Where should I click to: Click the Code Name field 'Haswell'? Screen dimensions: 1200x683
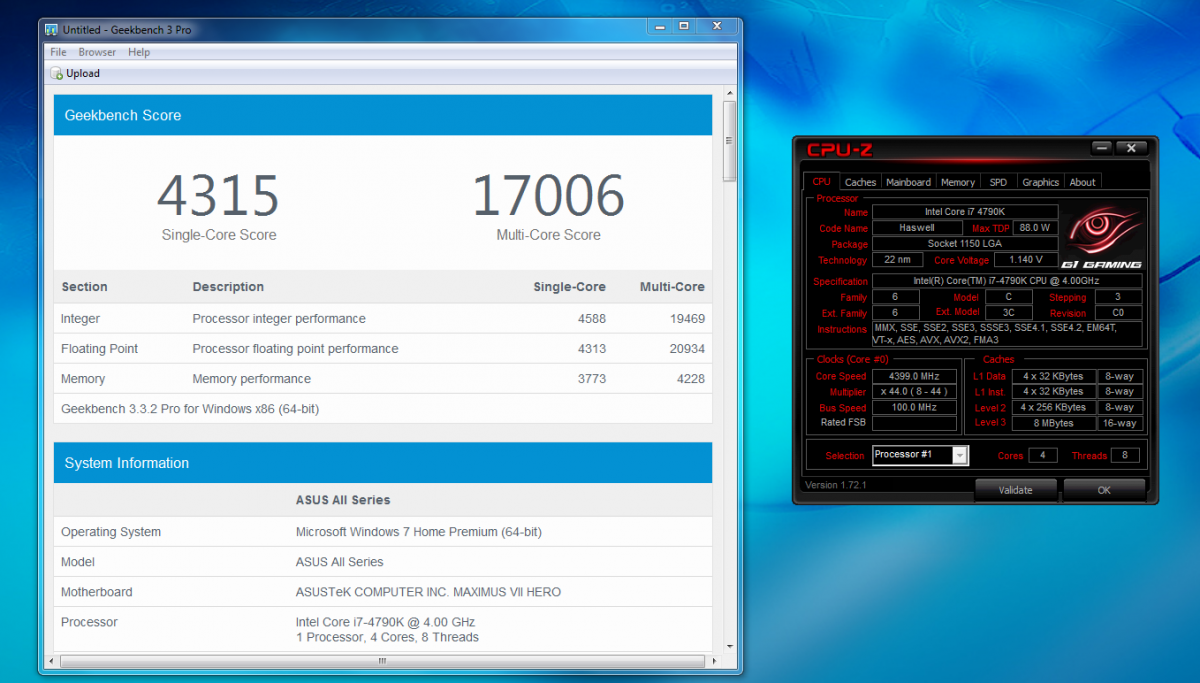click(x=917, y=228)
